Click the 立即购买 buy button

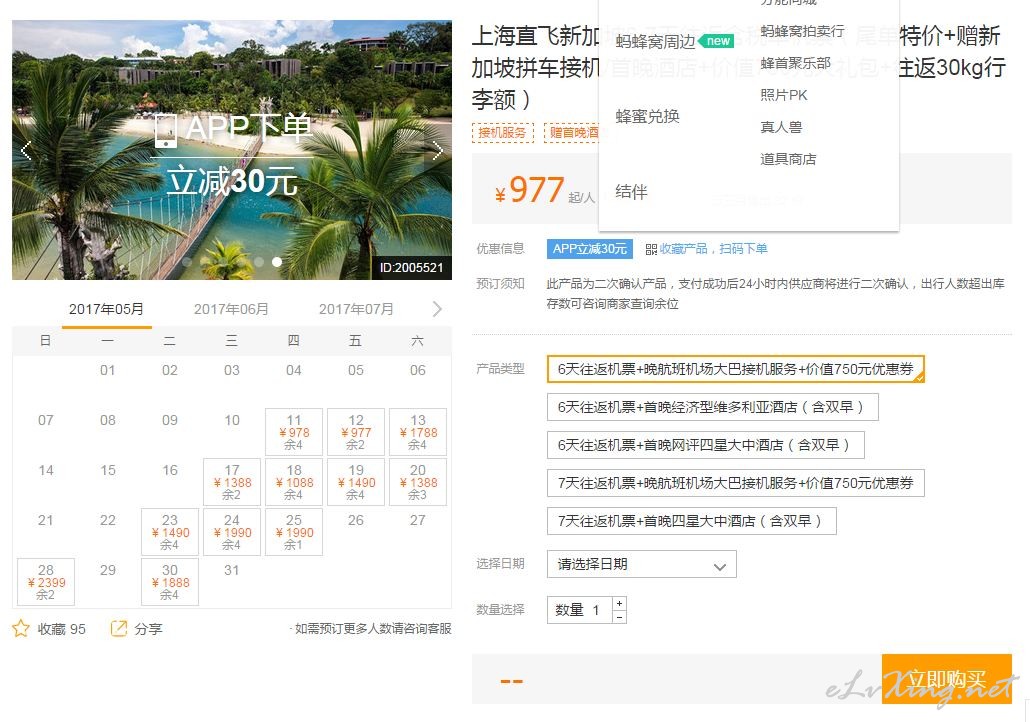click(947, 679)
